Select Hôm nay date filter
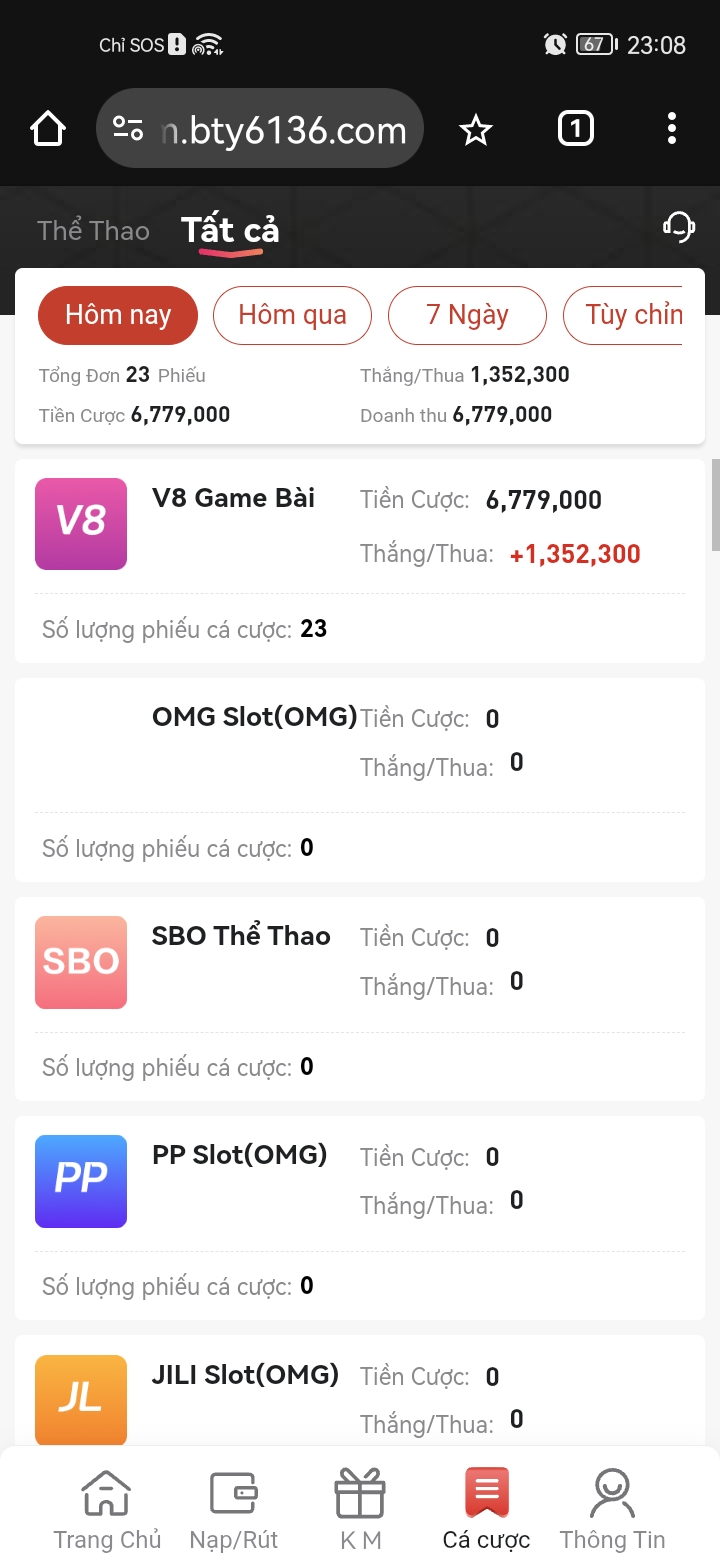This screenshot has width=720, height=1560. pos(118,315)
